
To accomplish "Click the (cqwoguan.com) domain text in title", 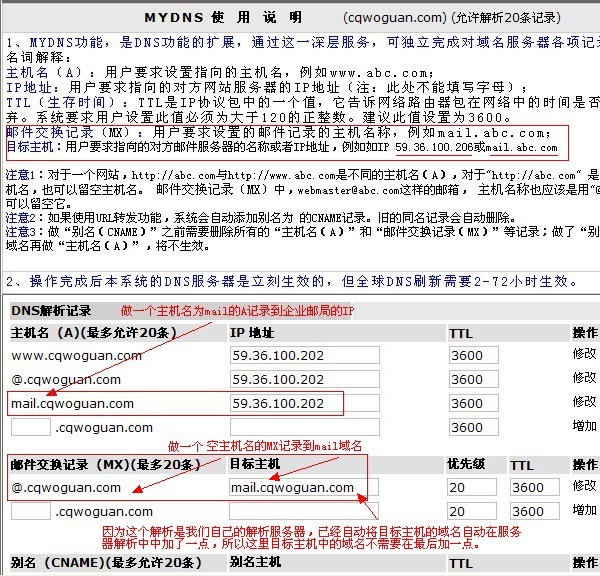I will 395,18.
